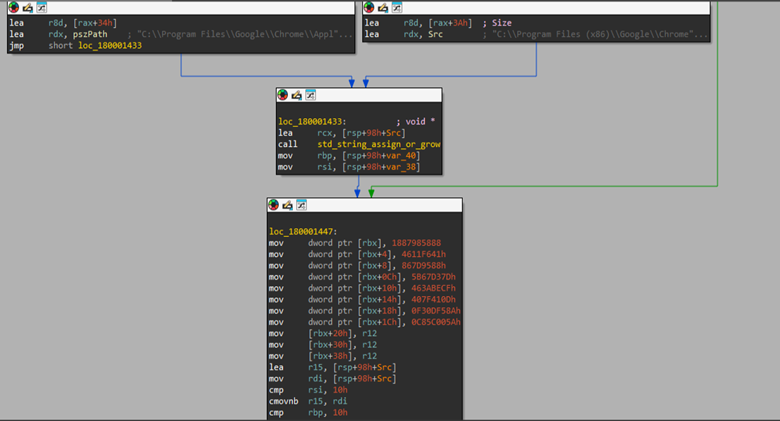Click the color icon on loc_180001433 node
The height and width of the screenshot is (421, 780).
coord(283,95)
